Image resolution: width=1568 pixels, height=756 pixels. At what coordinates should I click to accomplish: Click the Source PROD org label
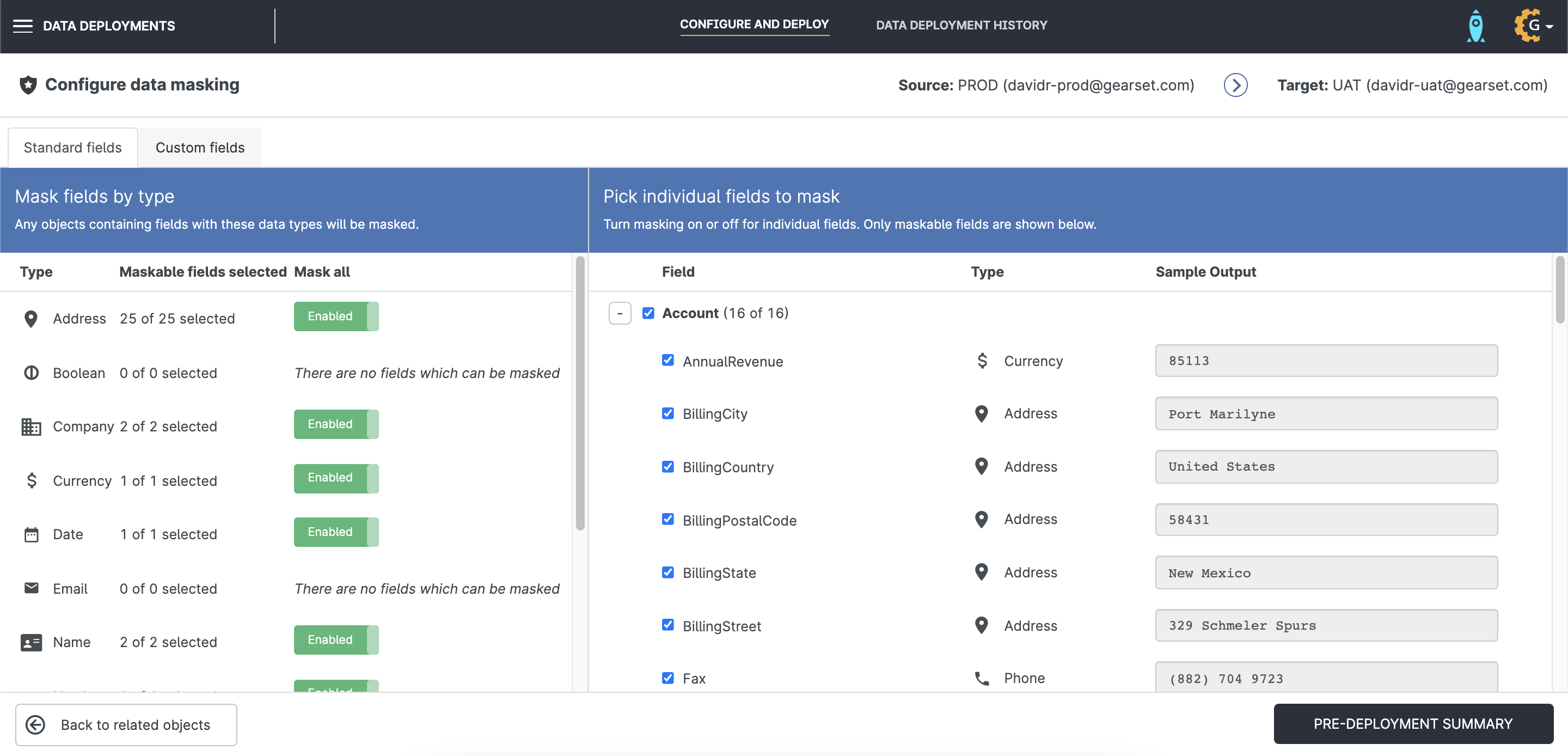coord(1046,86)
